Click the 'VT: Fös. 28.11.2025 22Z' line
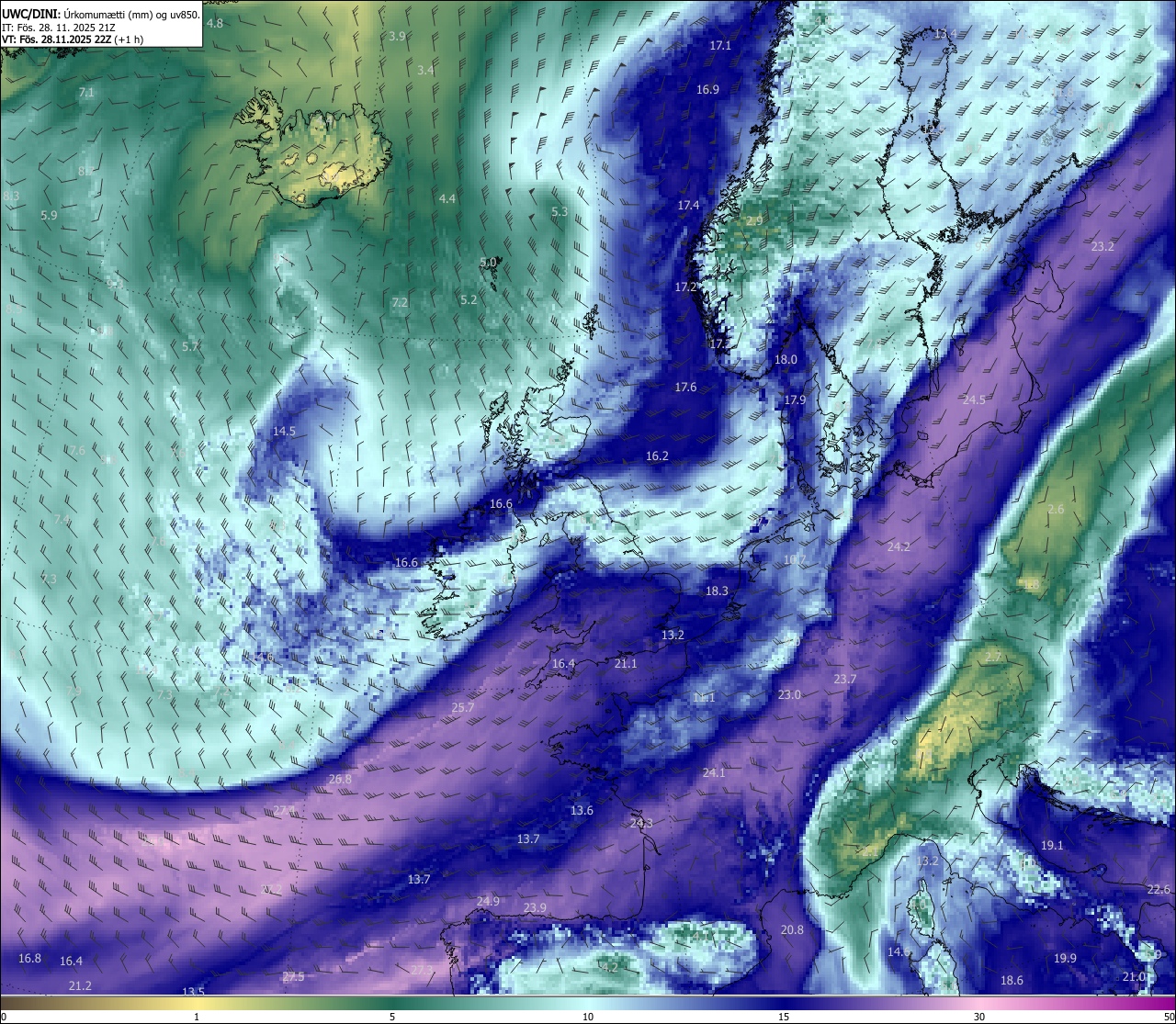Image resolution: width=1176 pixels, height=1024 pixels. pyautogui.click(x=73, y=39)
